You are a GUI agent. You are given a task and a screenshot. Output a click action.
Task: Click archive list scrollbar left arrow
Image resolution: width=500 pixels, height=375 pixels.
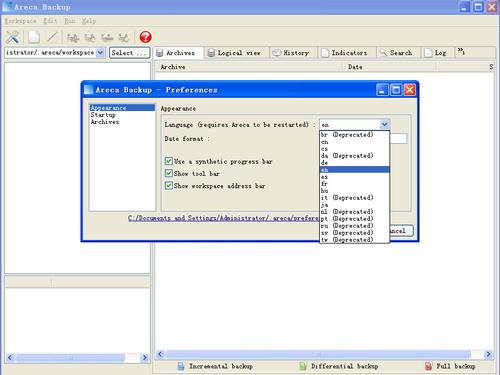click(160, 354)
